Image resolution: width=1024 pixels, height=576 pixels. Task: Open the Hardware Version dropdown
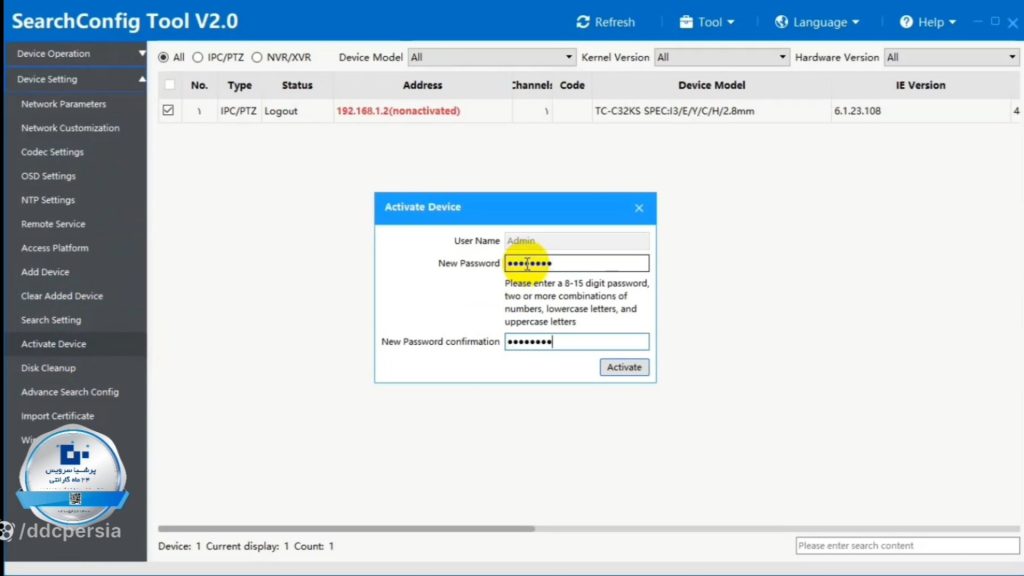(x=952, y=57)
